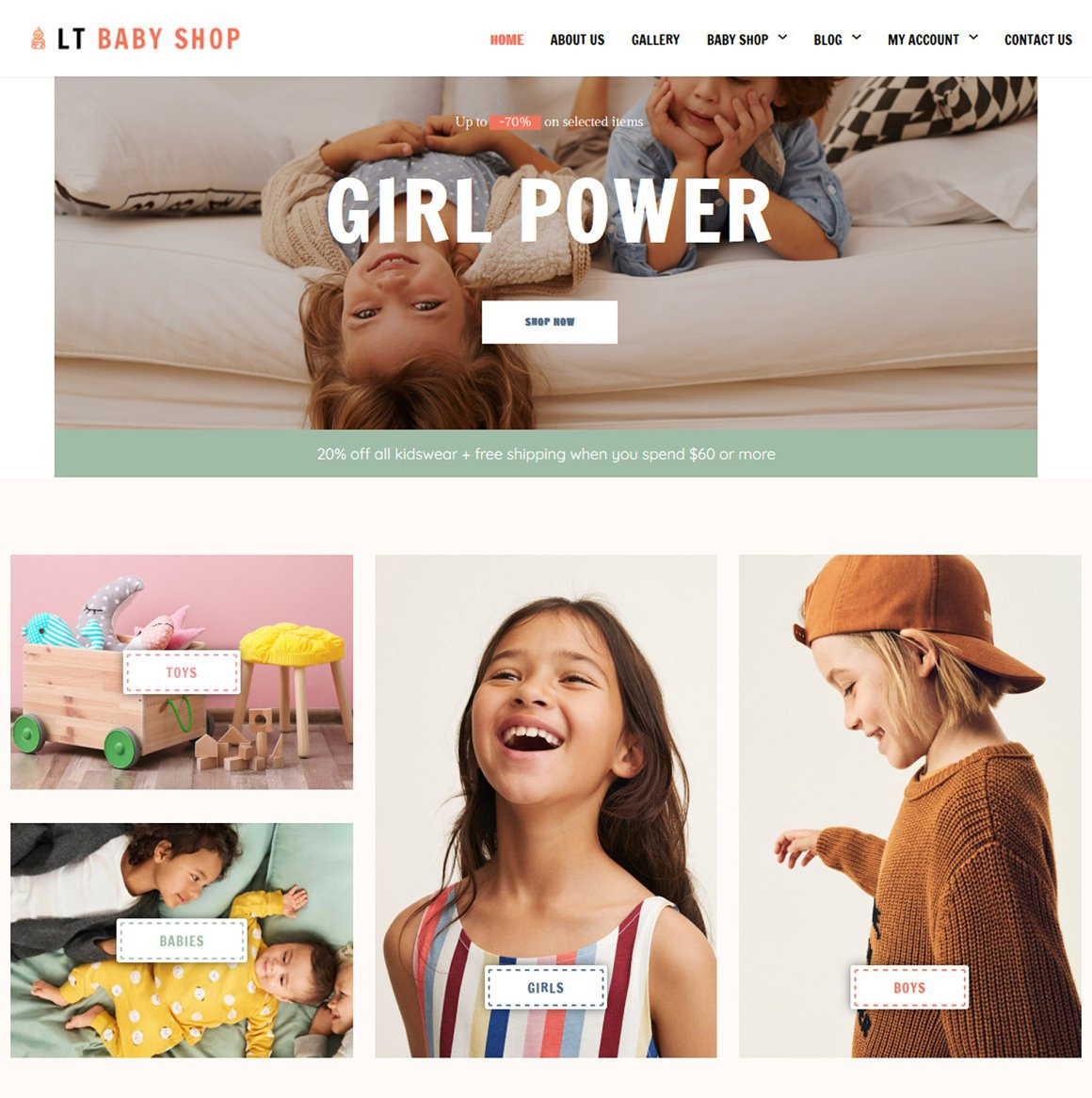The image size is (1092, 1098).
Task: Go to the Home menu item
Action: 506,40
